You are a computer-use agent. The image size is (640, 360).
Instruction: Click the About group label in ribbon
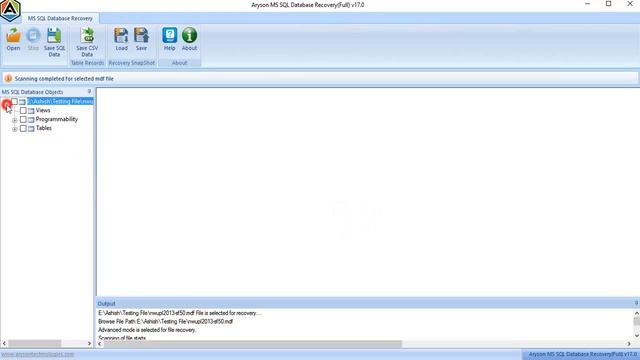coord(180,63)
